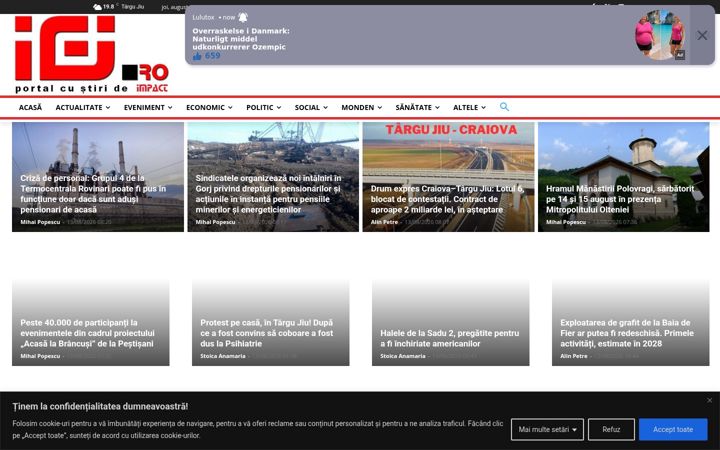Viewport: 720px width, 450px height.
Task: Open the Economic menu
Action: 209,107
